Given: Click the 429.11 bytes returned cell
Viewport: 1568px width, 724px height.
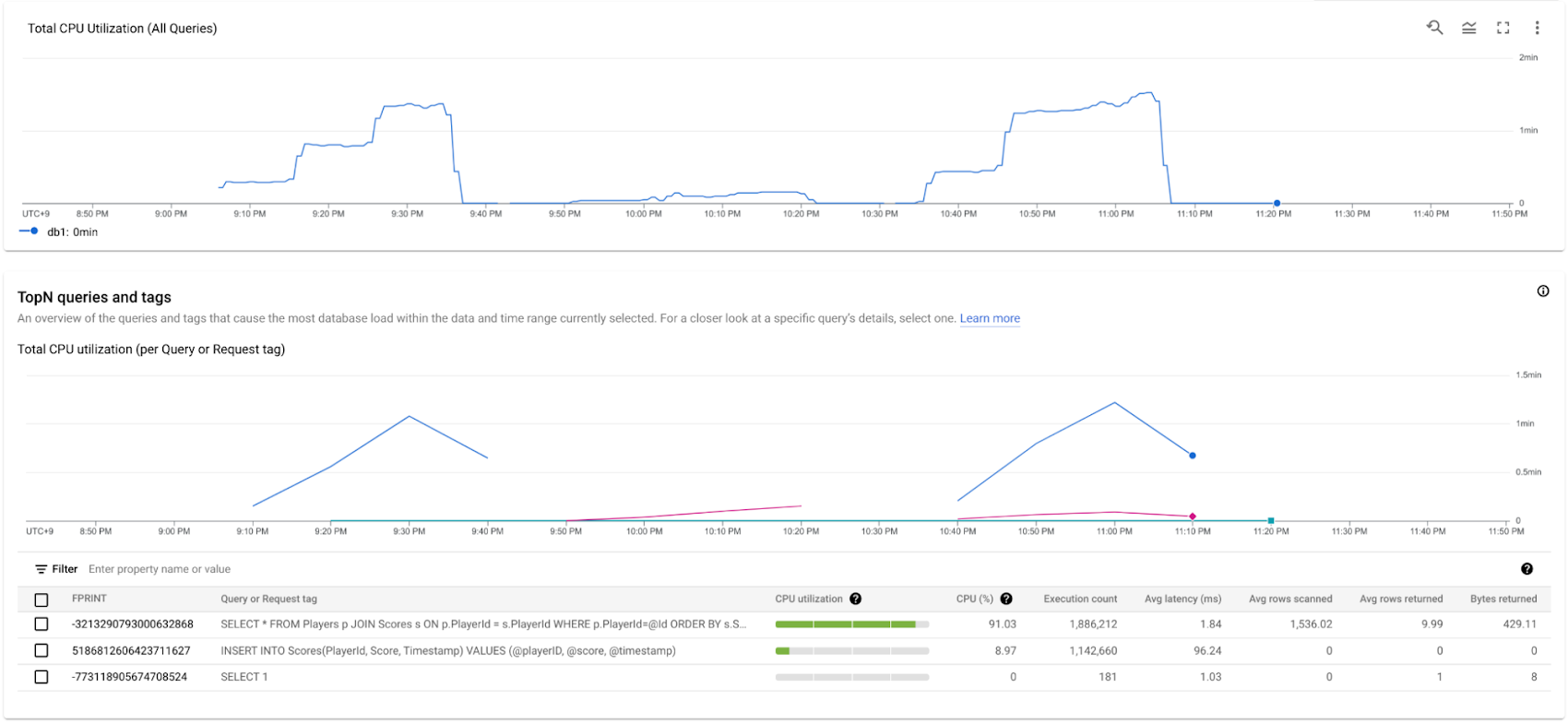Looking at the screenshot, I should pos(1520,624).
